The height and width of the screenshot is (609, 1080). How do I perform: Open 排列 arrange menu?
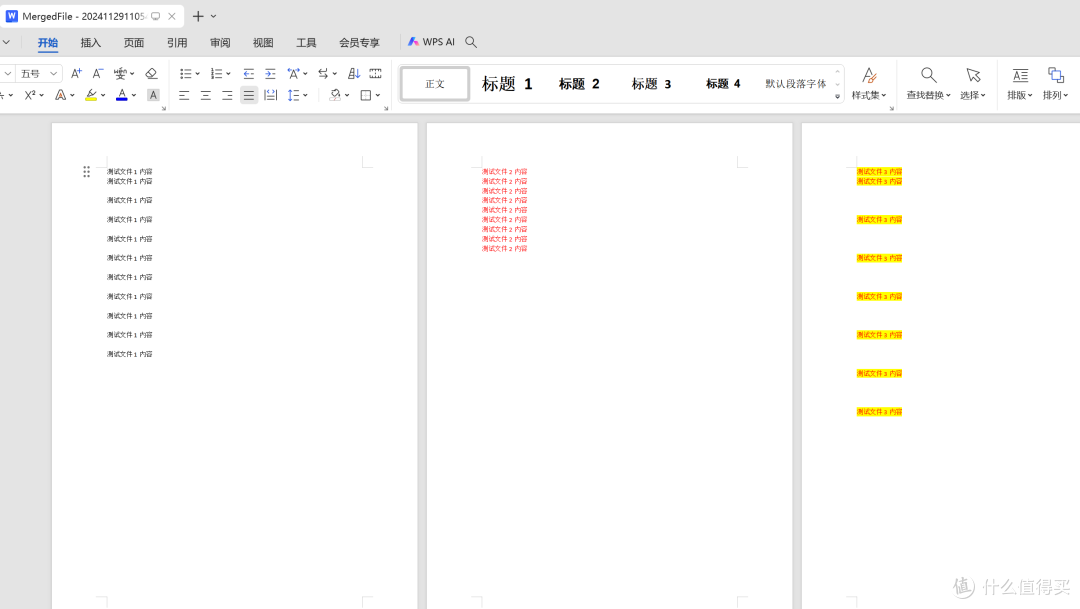(1055, 83)
